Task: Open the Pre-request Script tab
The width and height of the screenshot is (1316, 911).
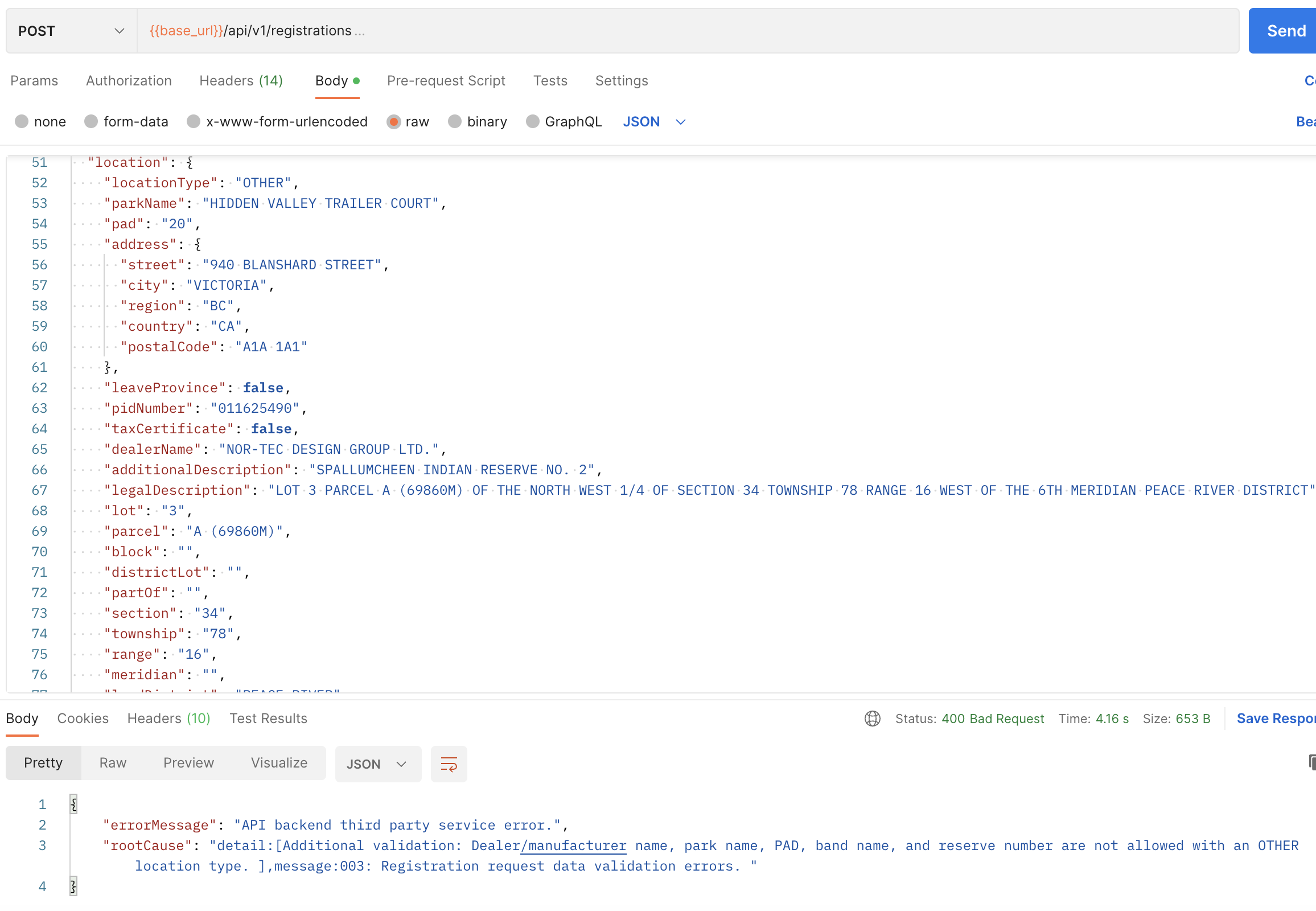Action: [x=446, y=80]
